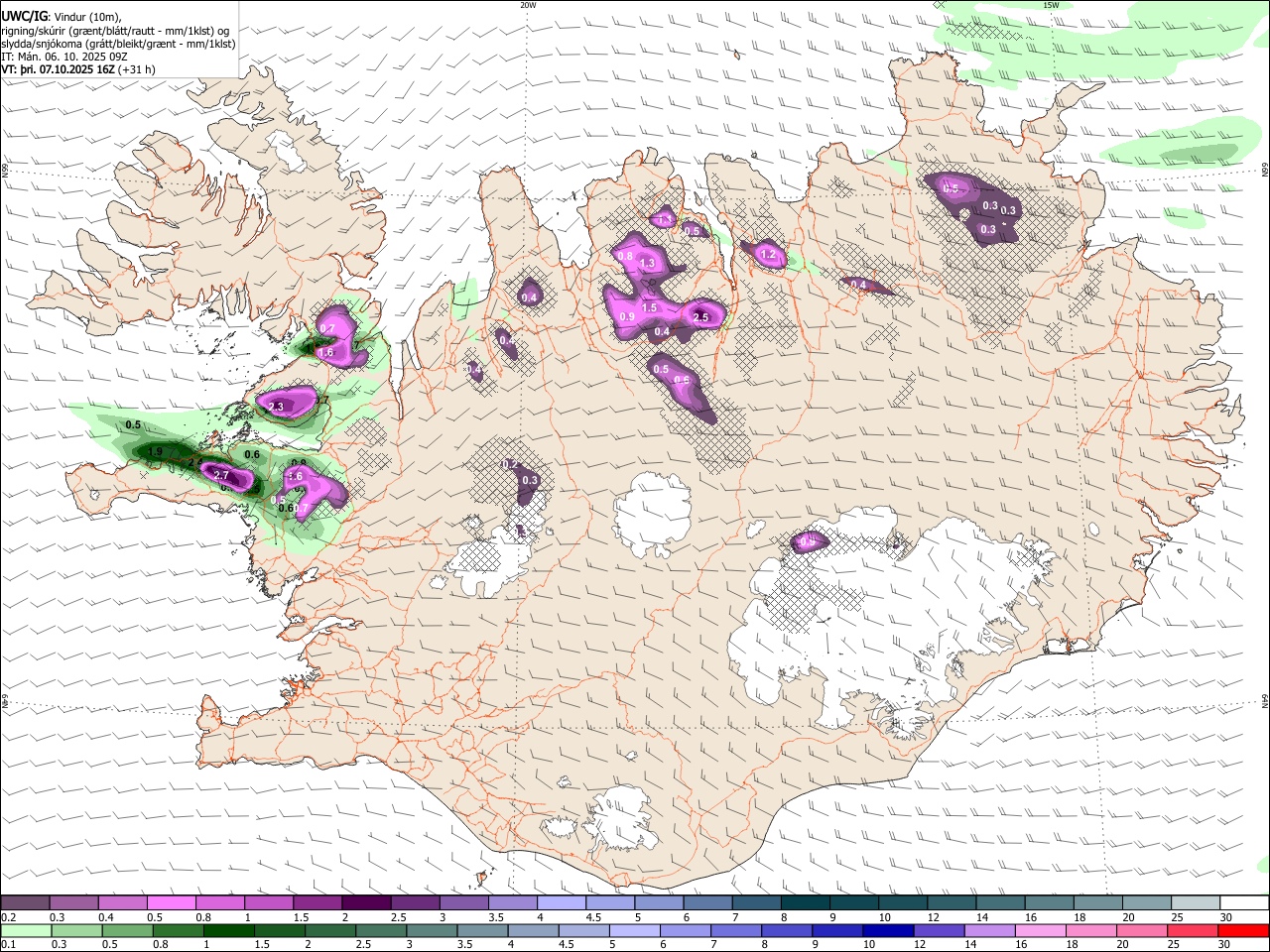This screenshot has height=952, width=1270.
Task: Click the pale green 0.1 rain legend swatch
Action: point(25,930)
